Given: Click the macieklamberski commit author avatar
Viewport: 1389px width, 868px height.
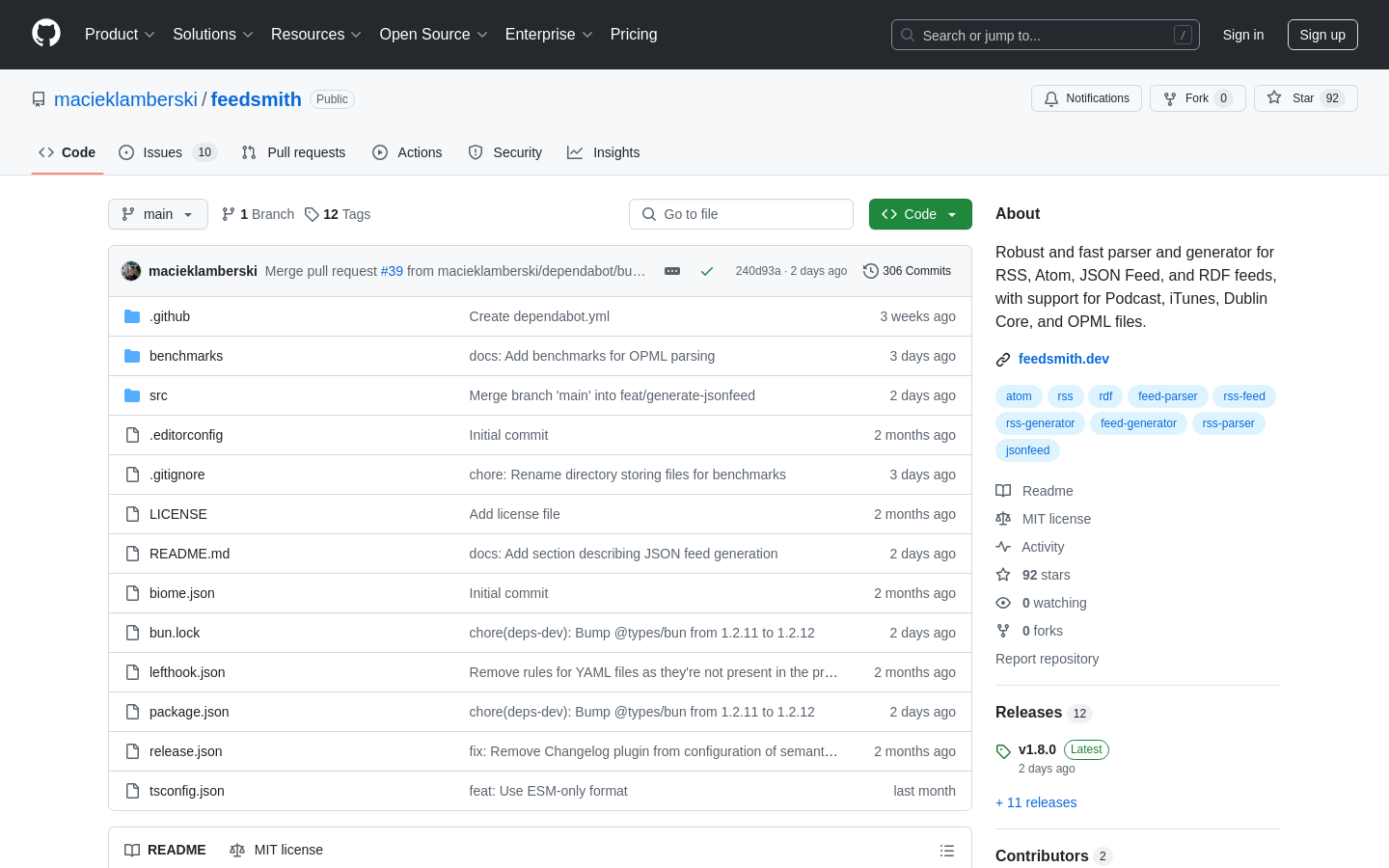Looking at the screenshot, I should coord(131,271).
